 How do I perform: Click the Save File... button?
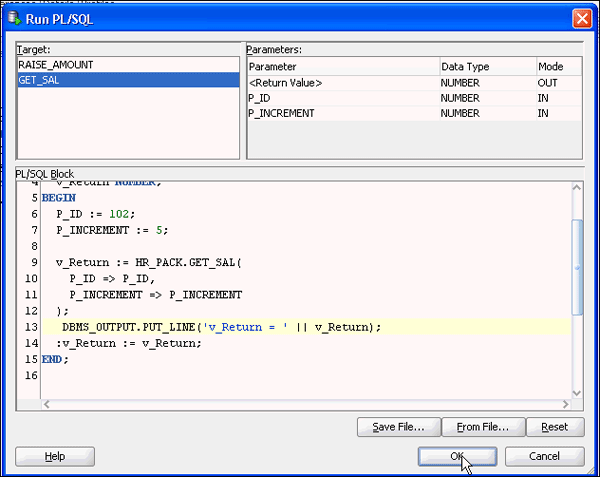(x=399, y=427)
